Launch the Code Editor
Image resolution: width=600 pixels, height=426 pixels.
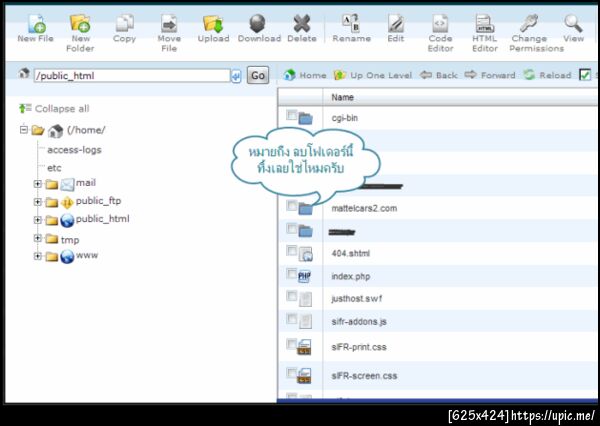440,23
